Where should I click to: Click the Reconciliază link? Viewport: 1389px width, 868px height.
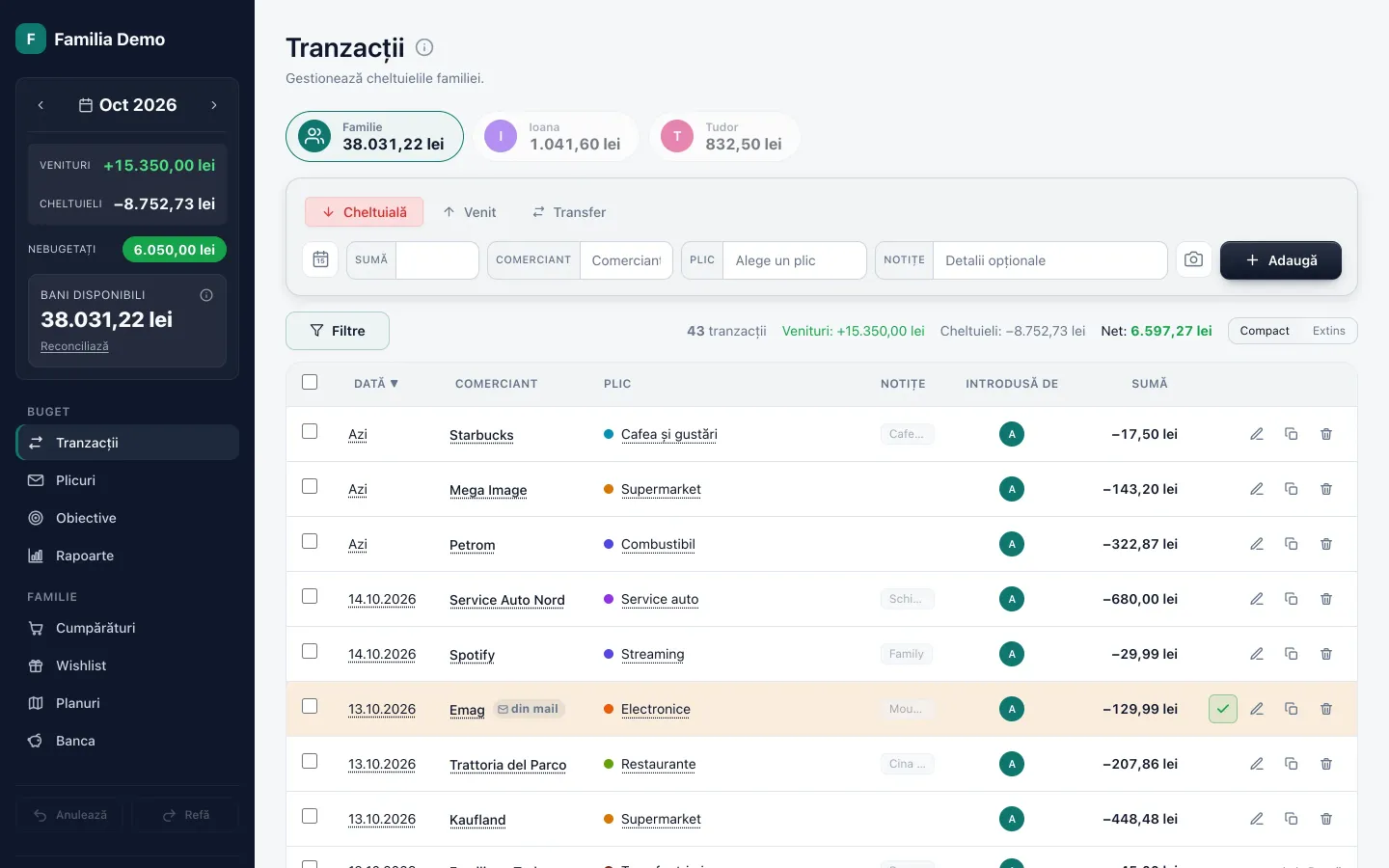pos(74,346)
